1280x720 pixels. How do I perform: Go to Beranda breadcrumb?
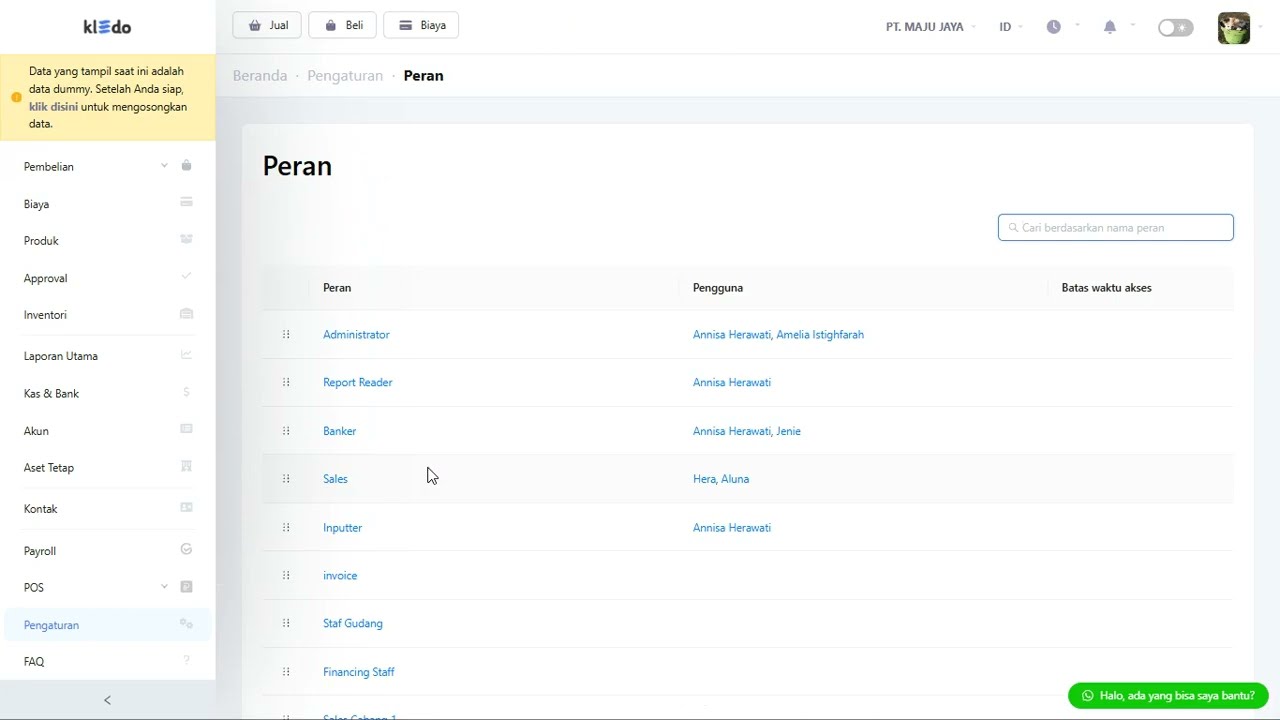click(260, 75)
